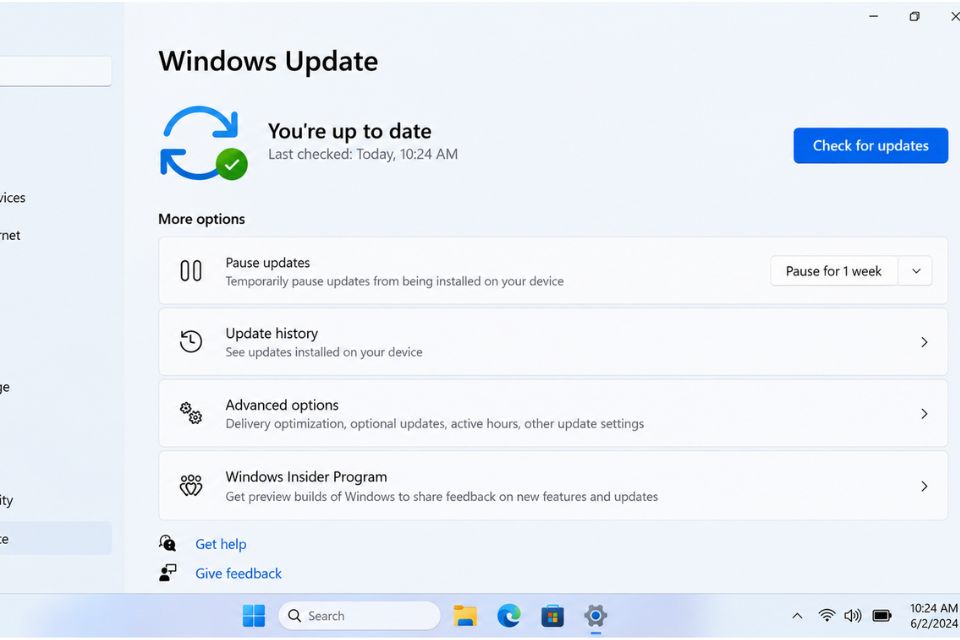This screenshot has width=960, height=640.
Task: Open Windows Insider Program chevron
Action: click(924, 486)
